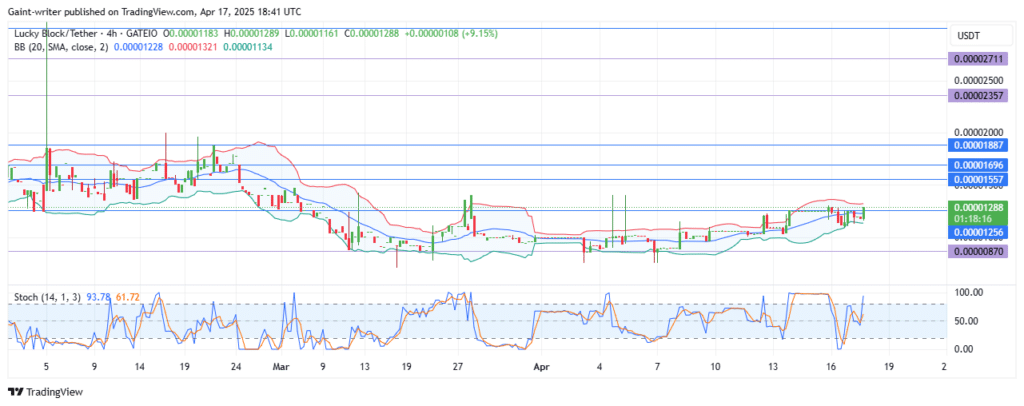Click the 5 date on time axis
This screenshot has height=406, width=1024.
pyautogui.click(x=46, y=367)
